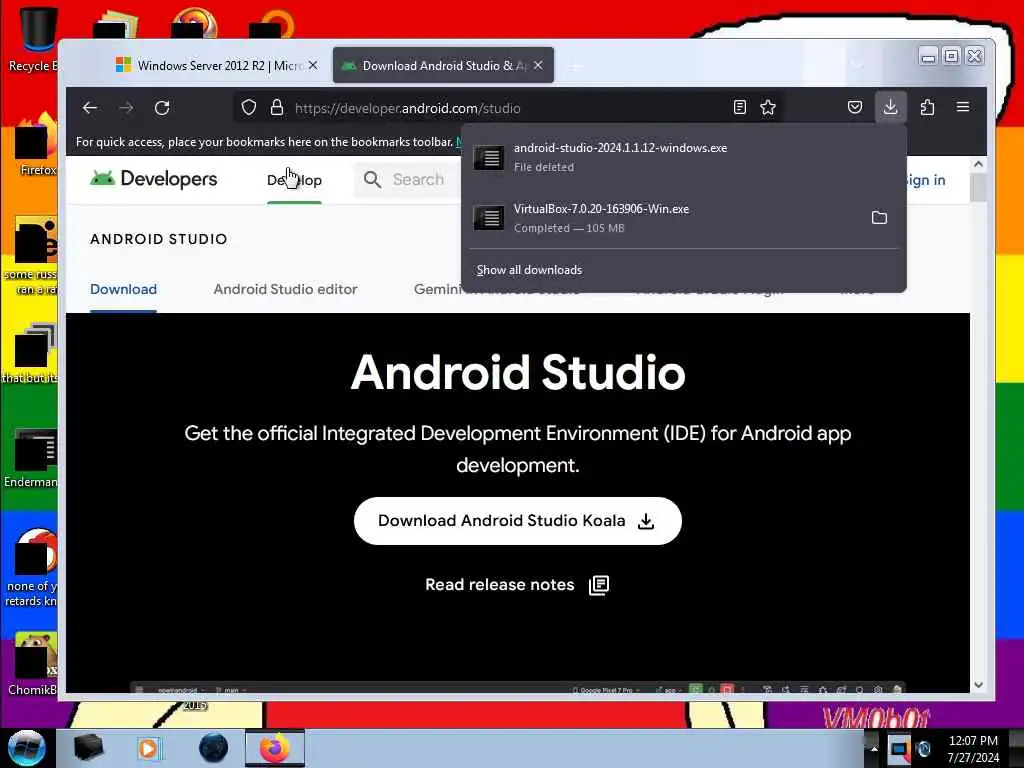Click the android-studio-2024.1.1.12-windows.exe entry
The image size is (1024, 768).
tap(683, 157)
